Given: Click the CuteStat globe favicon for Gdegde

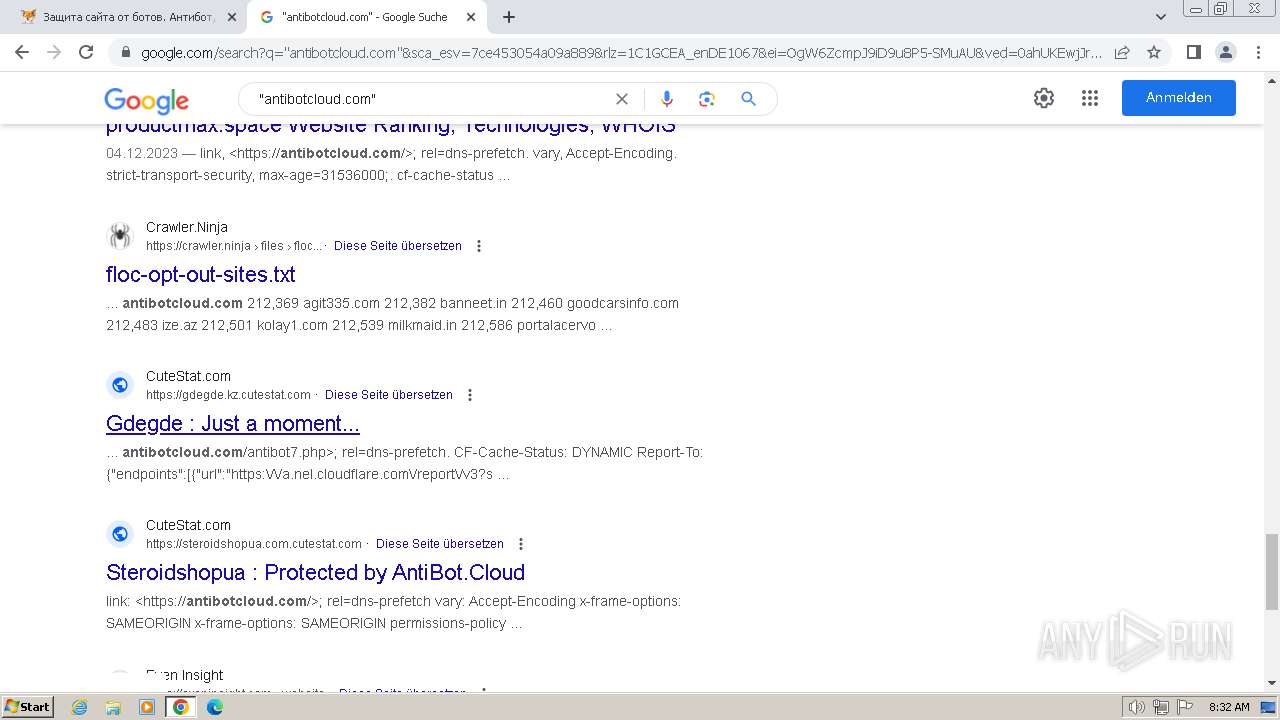Looking at the screenshot, I should (120, 385).
